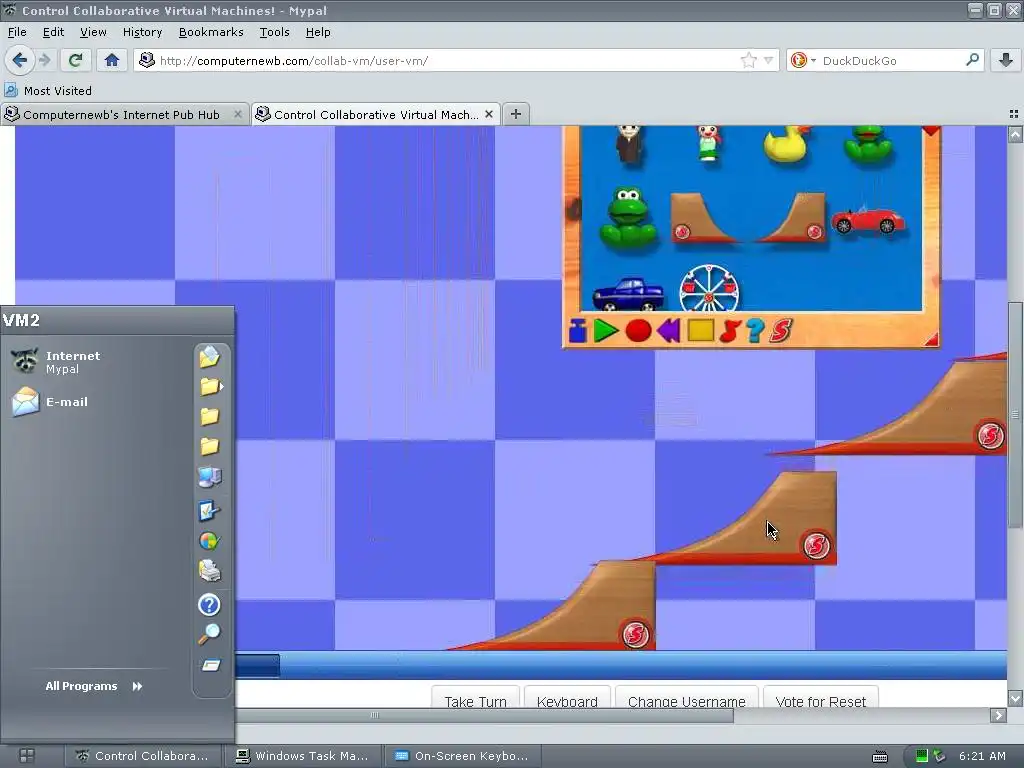Expand the folder icon with submenu arrow
The height and width of the screenshot is (768, 1024).
pyautogui.click(x=210, y=387)
